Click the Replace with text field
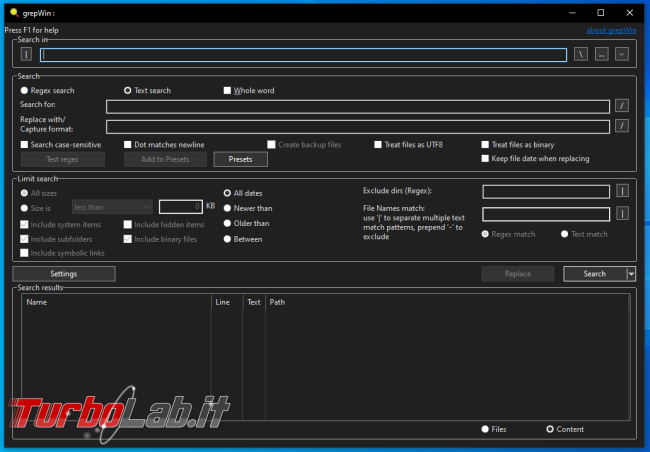 pos(358,126)
